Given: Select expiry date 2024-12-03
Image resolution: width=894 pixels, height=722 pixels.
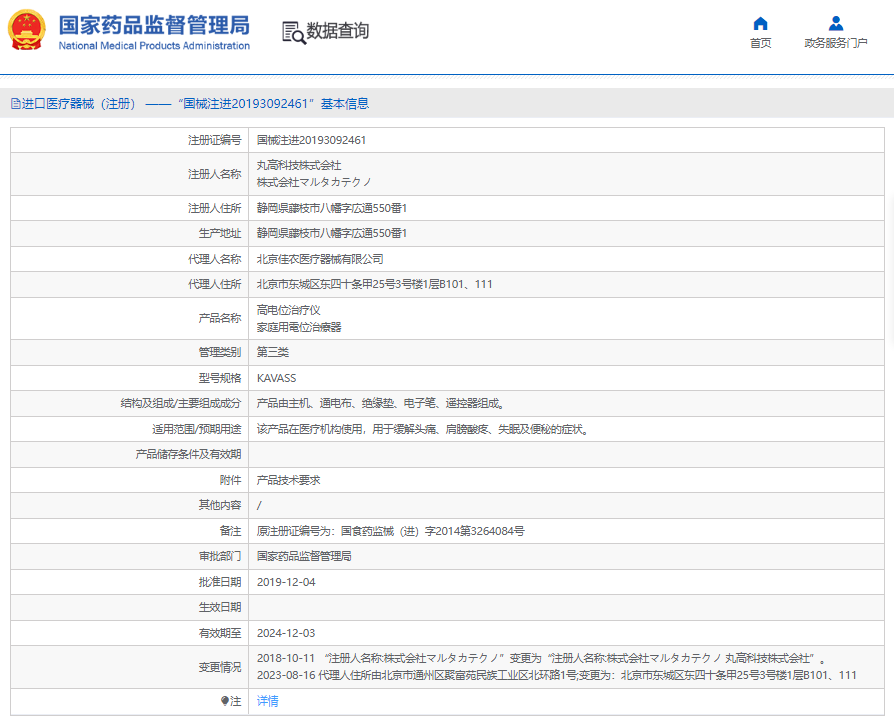Looking at the screenshot, I should click(286, 633).
